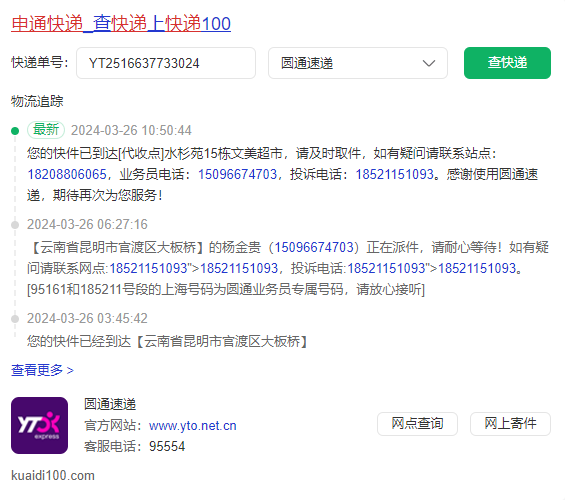Image resolution: width=565 pixels, height=500 pixels.
Task: Click the 圆通速递 company name heading
Action: (x=110, y=404)
